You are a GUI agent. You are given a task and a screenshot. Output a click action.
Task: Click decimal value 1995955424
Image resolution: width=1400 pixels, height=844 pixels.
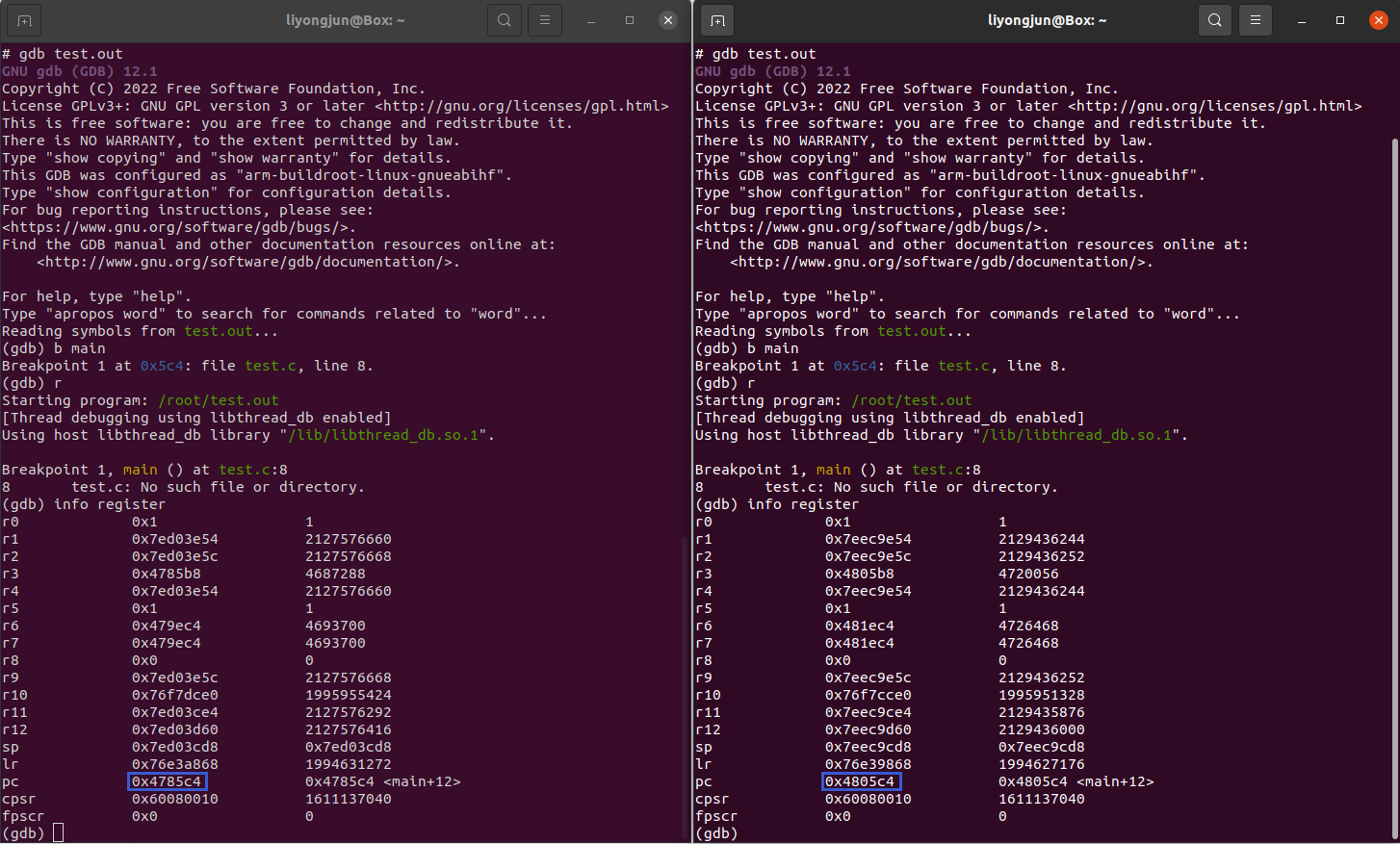click(x=349, y=695)
